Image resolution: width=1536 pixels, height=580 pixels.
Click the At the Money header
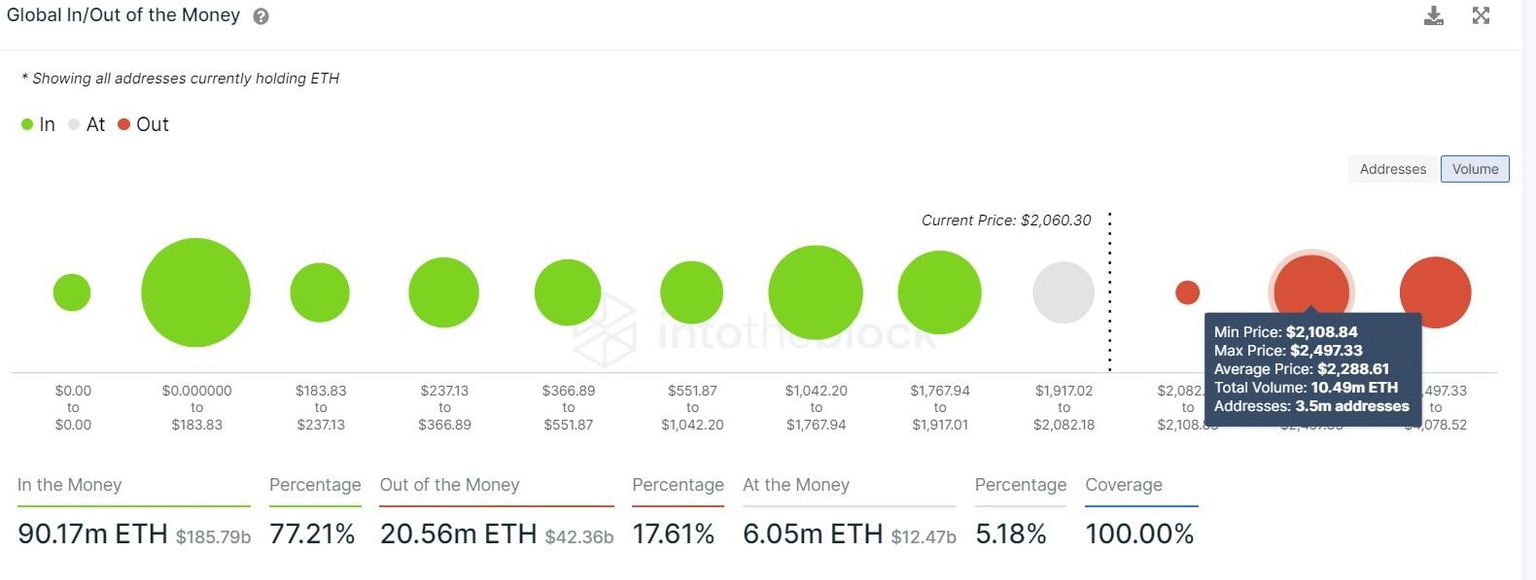point(796,484)
